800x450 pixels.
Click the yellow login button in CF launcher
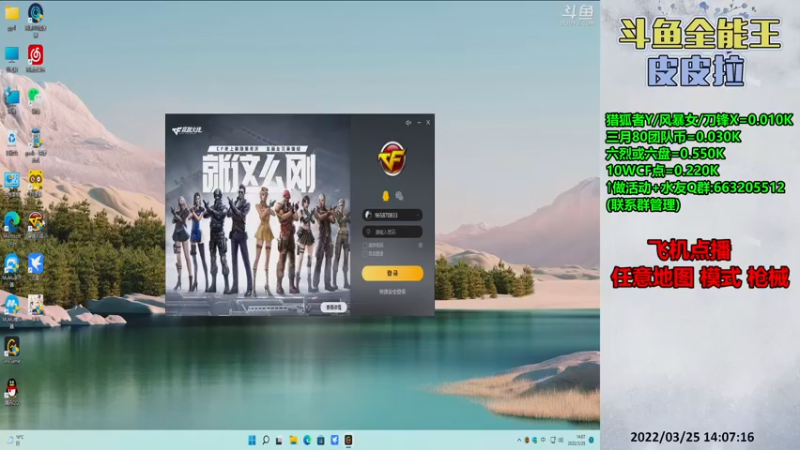(x=392, y=273)
